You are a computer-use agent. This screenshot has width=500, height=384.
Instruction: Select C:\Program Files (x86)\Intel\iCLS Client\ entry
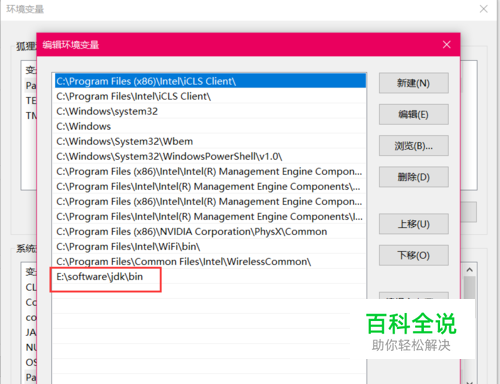(210, 81)
